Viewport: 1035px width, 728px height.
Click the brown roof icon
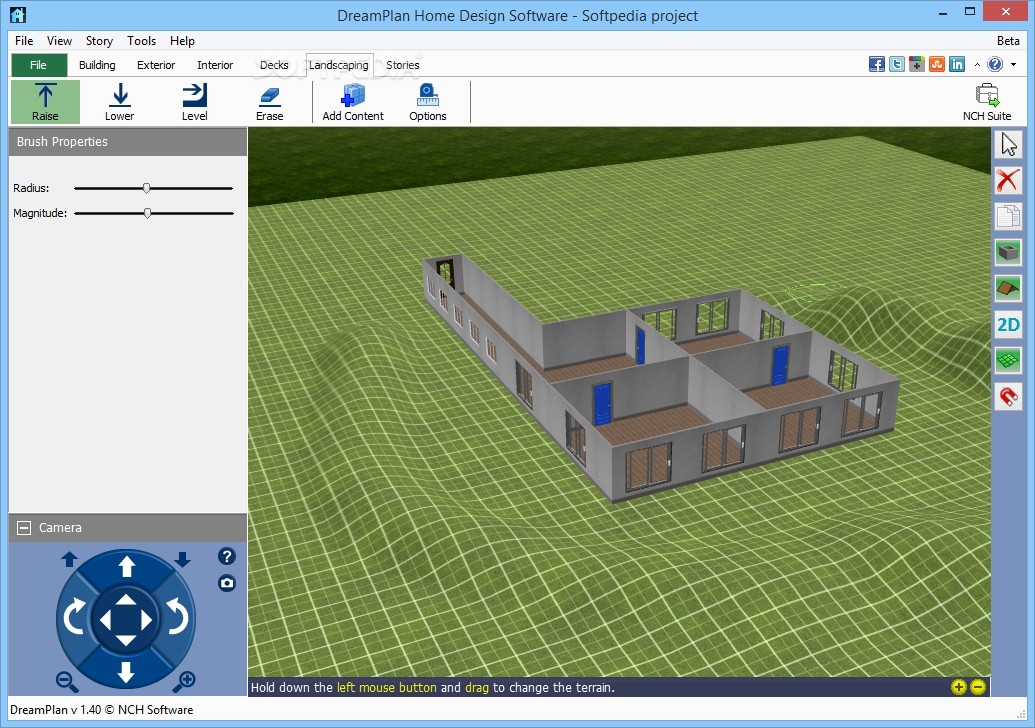point(1008,288)
